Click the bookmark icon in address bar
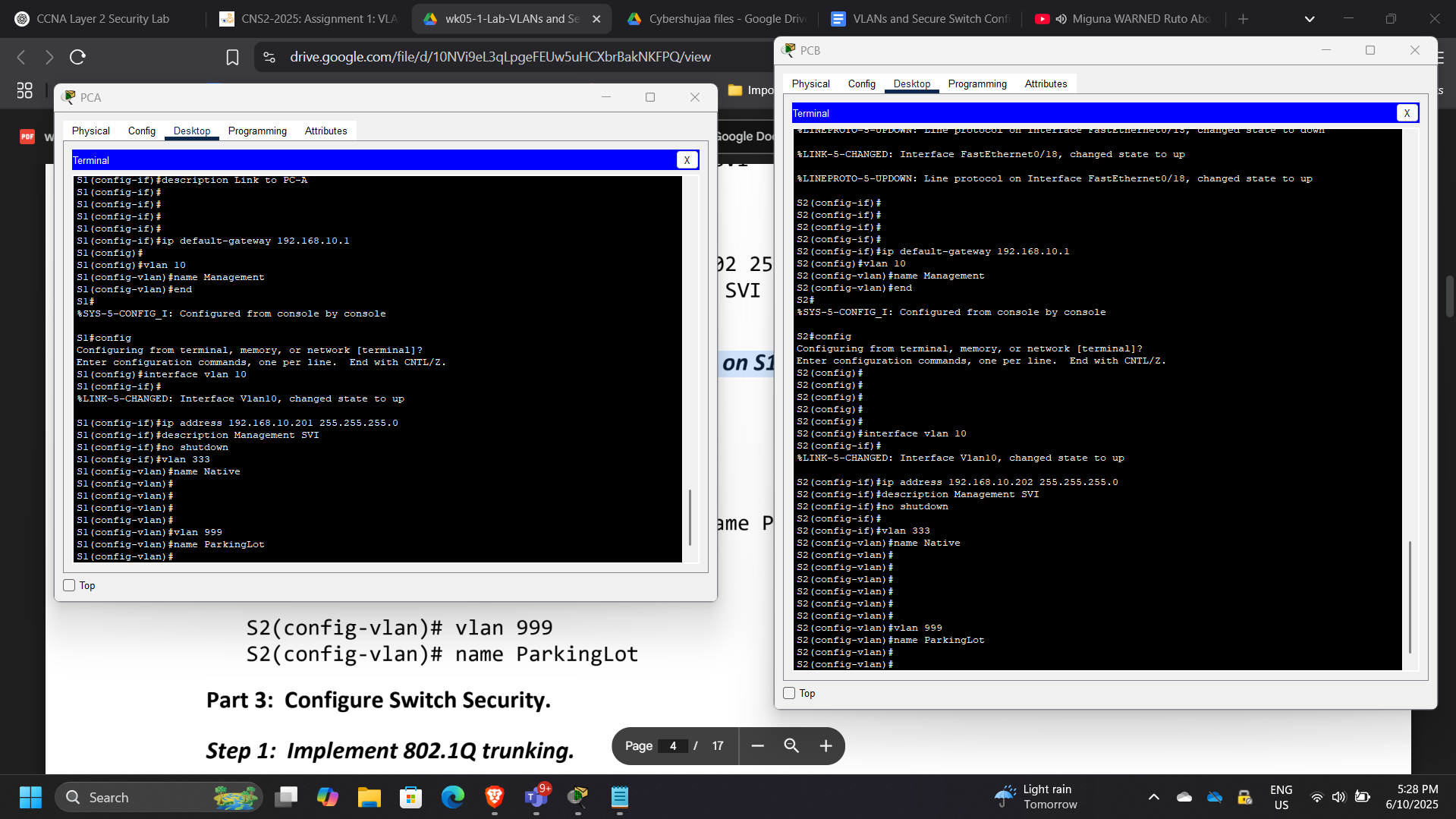1456x819 pixels. click(x=232, y=57)
